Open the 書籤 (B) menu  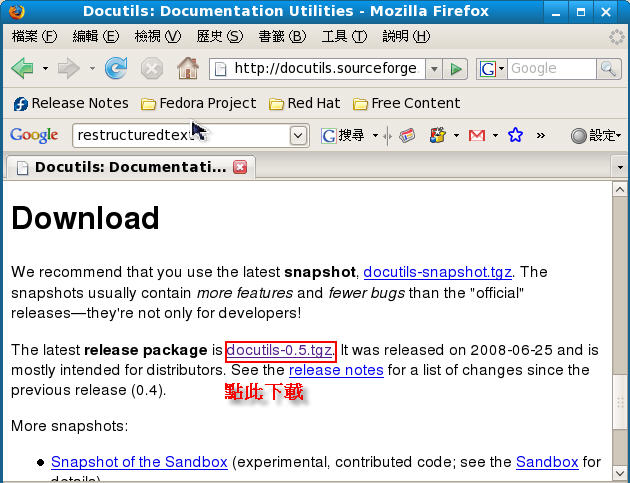pyautogui.click(x=282, y=37)
